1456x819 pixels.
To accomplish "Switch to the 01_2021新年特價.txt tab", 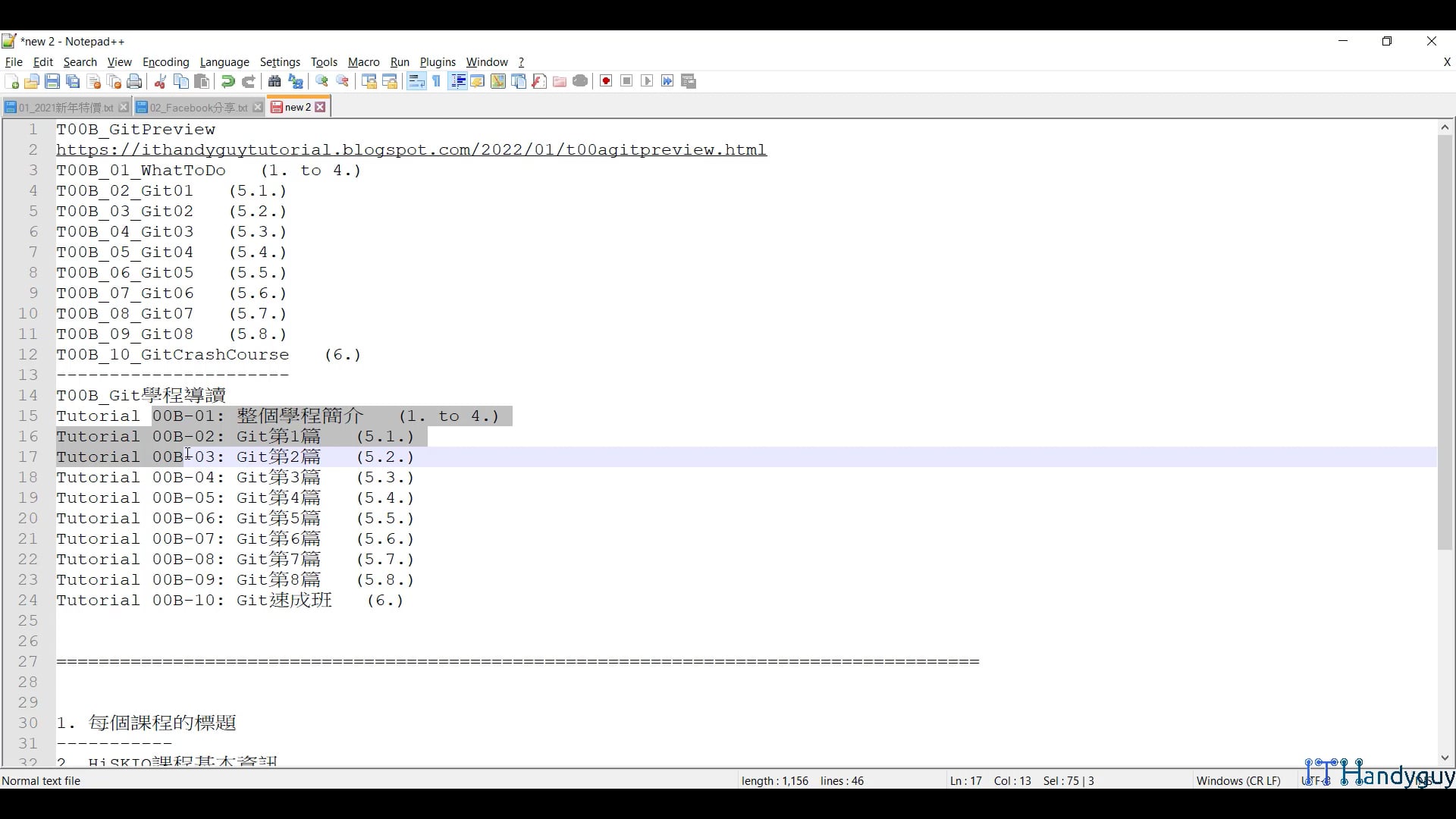I will point(65,108).
